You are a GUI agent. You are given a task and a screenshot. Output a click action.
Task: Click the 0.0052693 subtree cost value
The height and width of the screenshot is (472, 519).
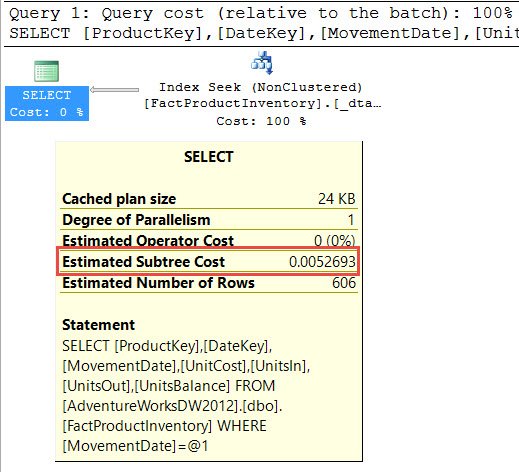pyautogui.click(x=322, y=262)
